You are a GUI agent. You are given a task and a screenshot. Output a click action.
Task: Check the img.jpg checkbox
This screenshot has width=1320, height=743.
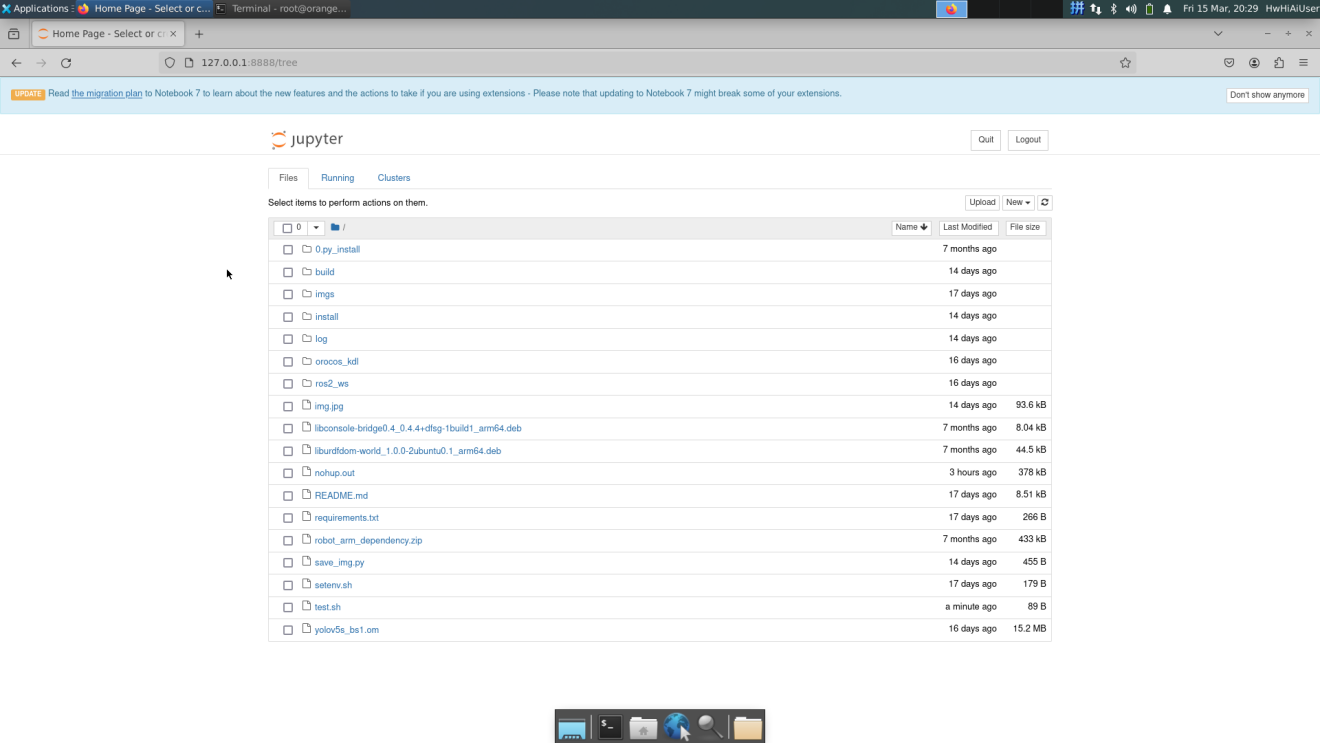[288, 407]
